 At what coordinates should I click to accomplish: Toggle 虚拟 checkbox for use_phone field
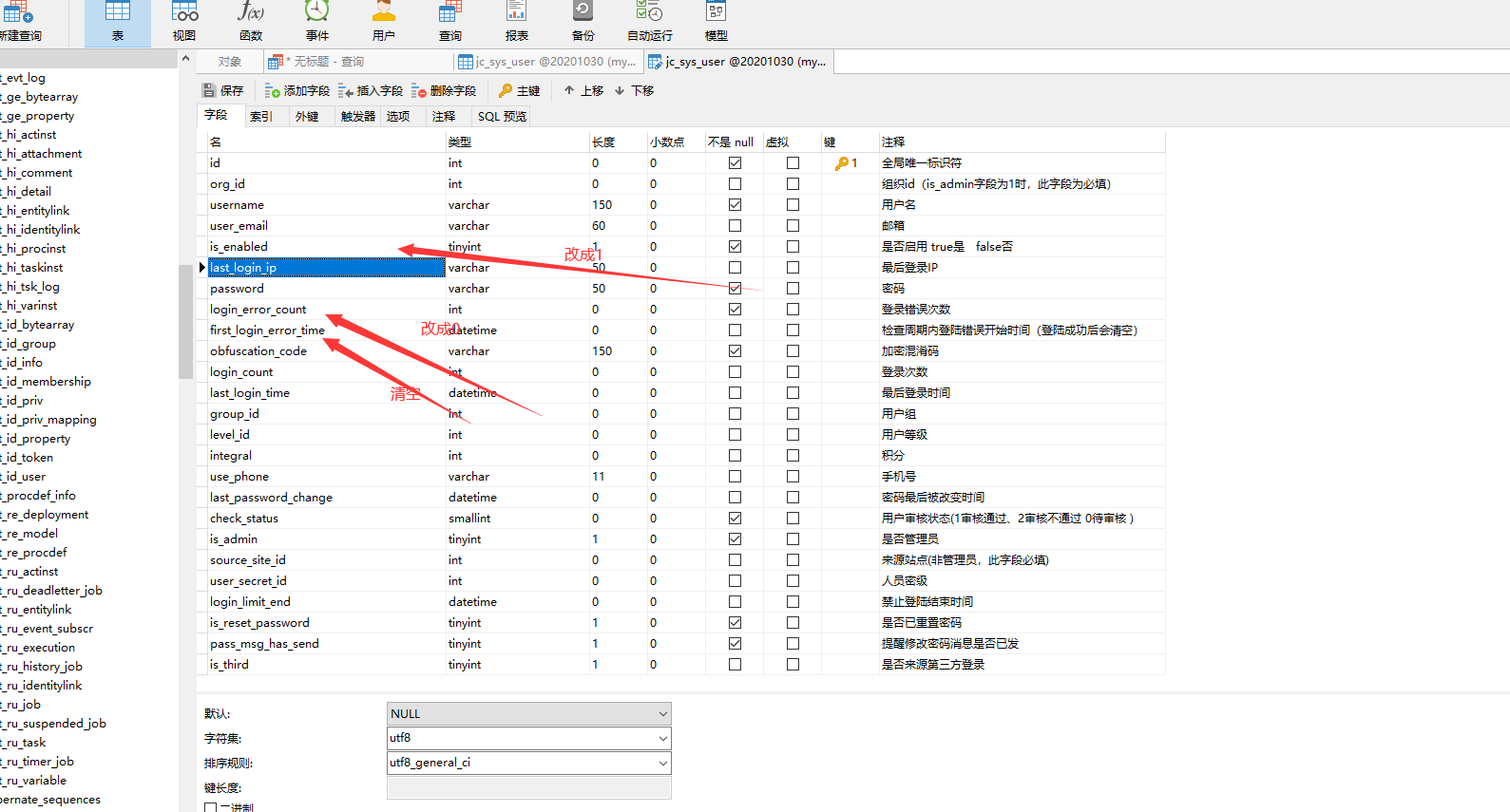tap(793, 477)
